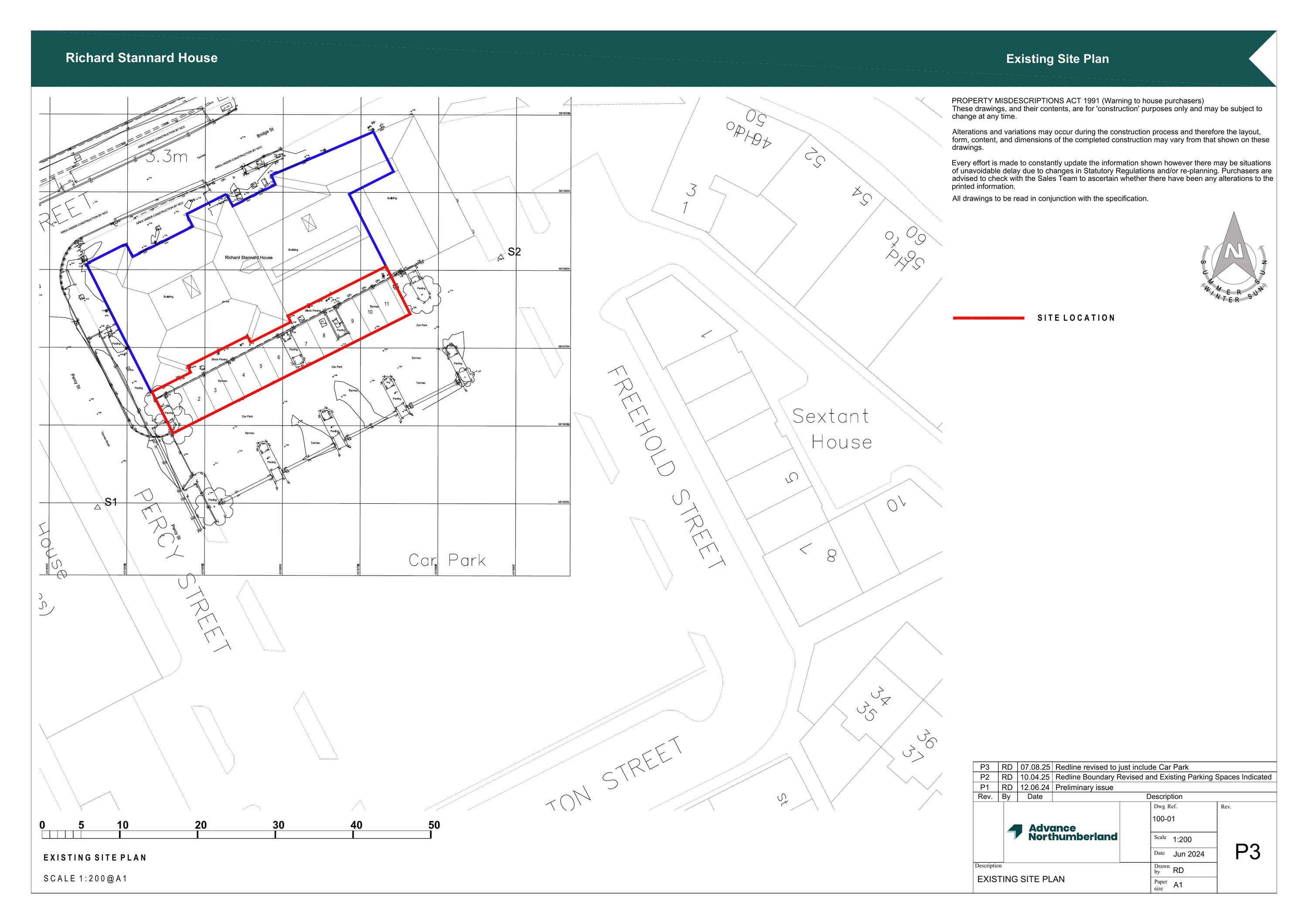Click the roof hatch symbol above Richard Stannard House label
Viewport: 1308px width, 924px height.
pyautogui.click(x=310, y=223)
